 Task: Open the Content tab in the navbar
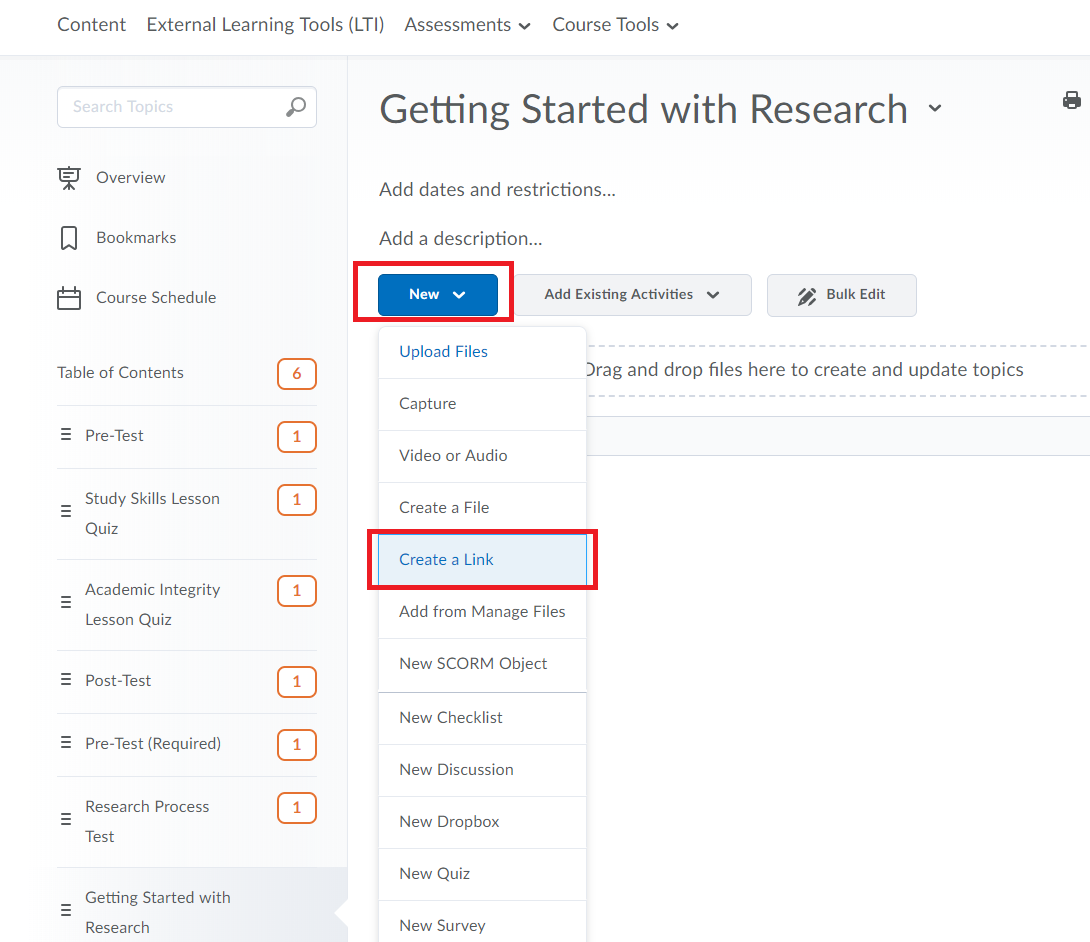91,25
